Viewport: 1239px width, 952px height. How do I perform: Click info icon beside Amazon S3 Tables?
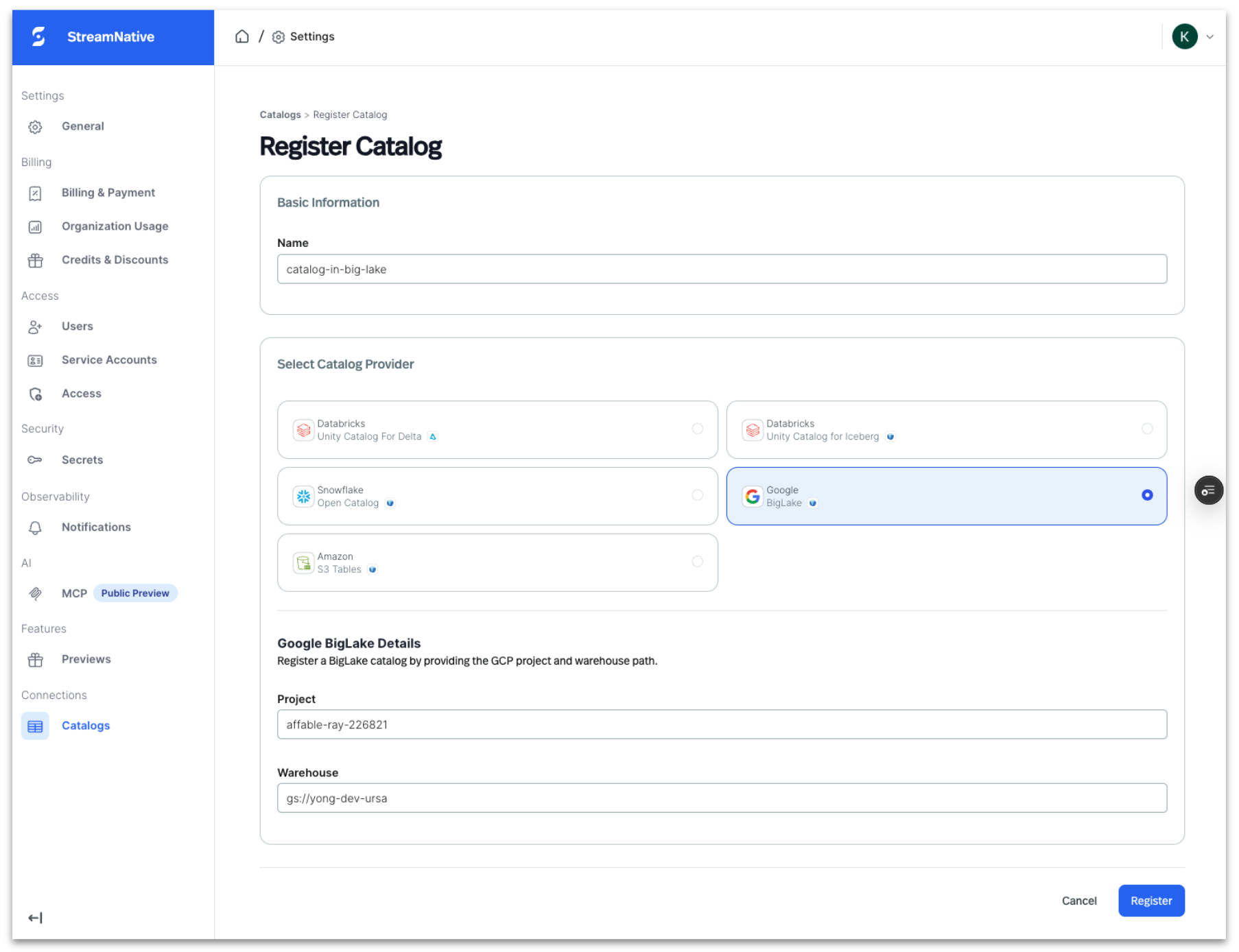(x=373, y=569)
